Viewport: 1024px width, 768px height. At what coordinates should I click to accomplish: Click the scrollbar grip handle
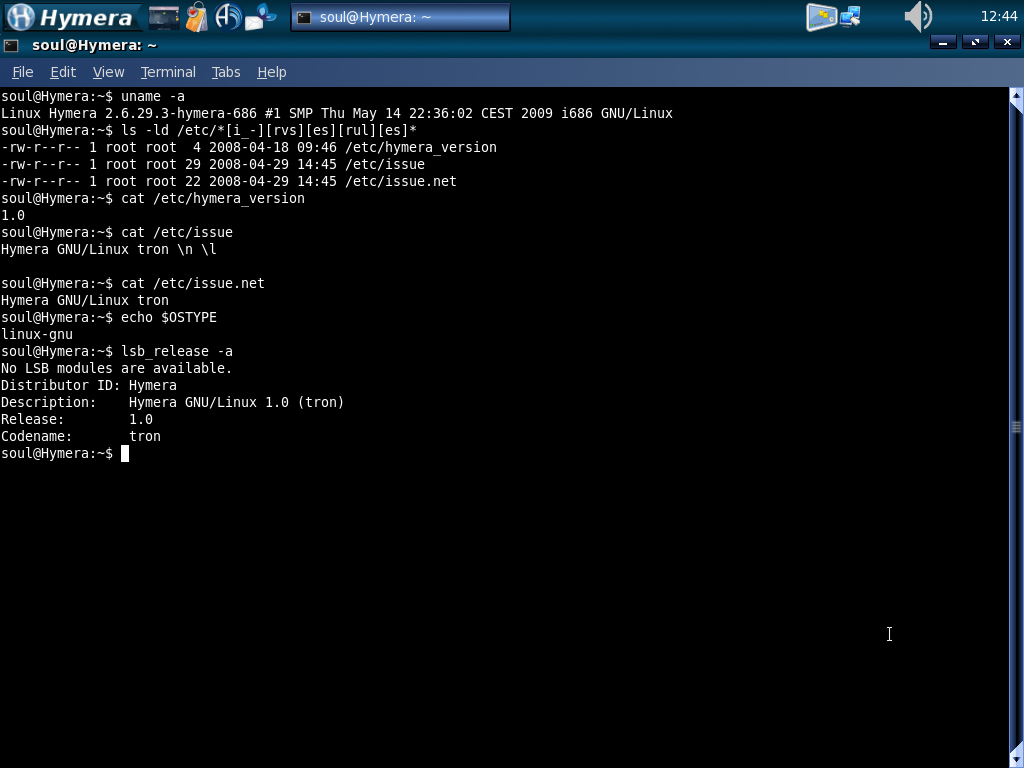pyautogui.click(x=1016, y=427)
